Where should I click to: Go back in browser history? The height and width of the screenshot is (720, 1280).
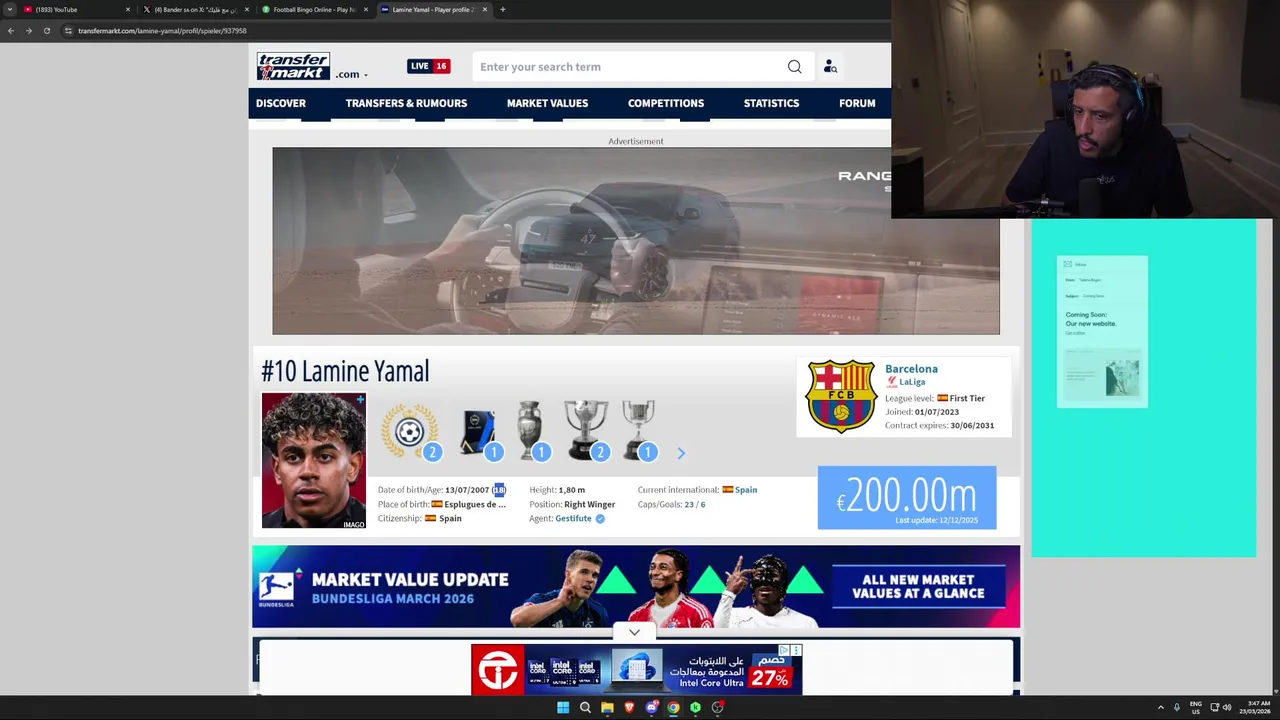tap(11, 31)
